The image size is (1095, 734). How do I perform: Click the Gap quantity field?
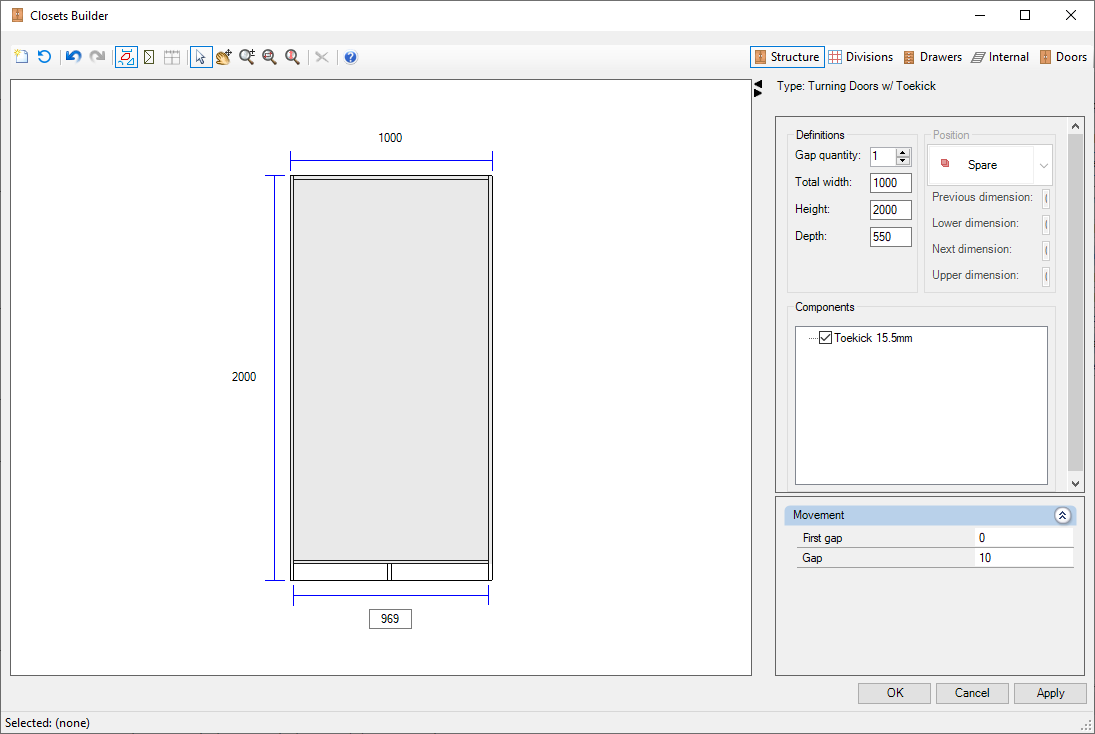(883, 156)
